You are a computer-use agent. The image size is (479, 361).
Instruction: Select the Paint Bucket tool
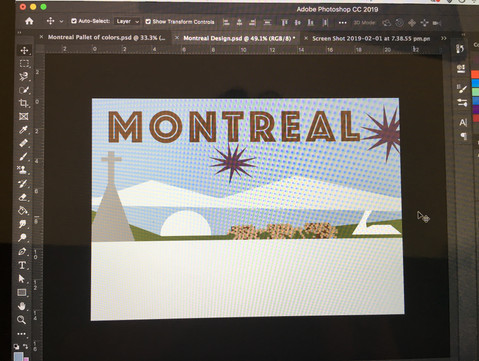(23, 211)
